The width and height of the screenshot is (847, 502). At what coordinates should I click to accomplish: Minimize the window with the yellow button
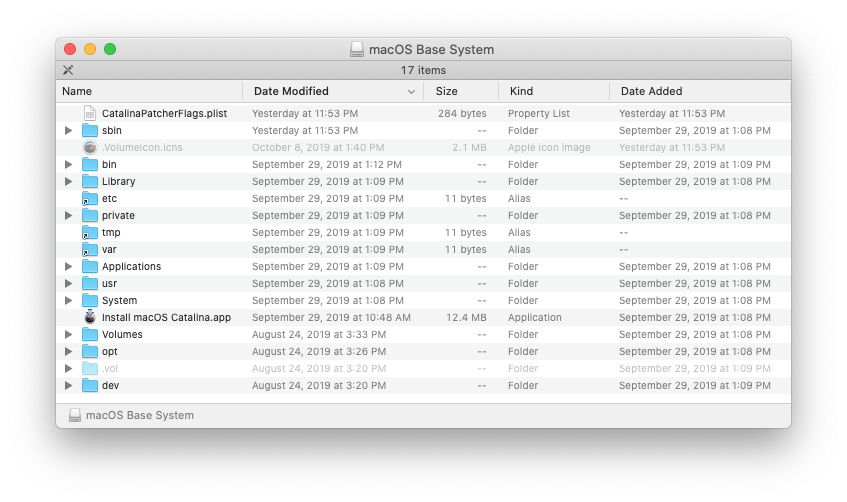tap(90, 49)
